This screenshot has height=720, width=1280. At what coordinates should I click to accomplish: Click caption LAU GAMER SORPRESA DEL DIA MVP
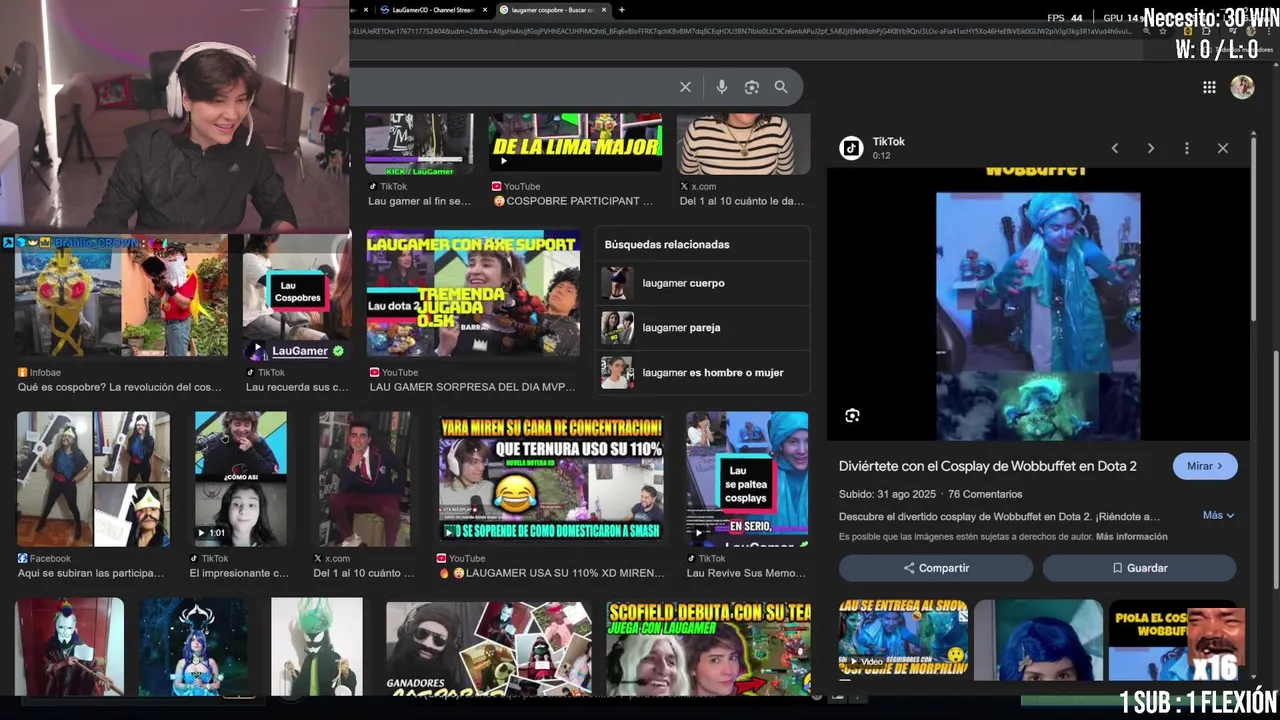(x=473, y=387)
